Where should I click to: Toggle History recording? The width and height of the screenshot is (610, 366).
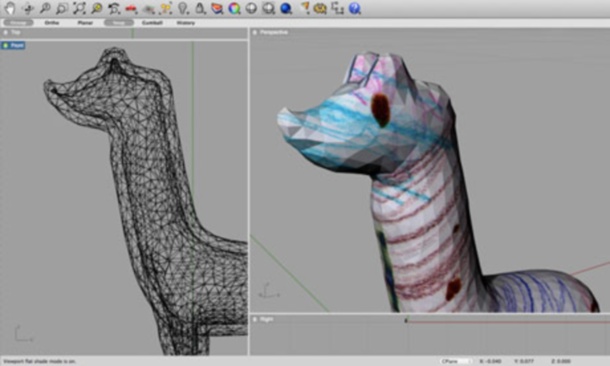pyautogui.click(x=186, y=23)
